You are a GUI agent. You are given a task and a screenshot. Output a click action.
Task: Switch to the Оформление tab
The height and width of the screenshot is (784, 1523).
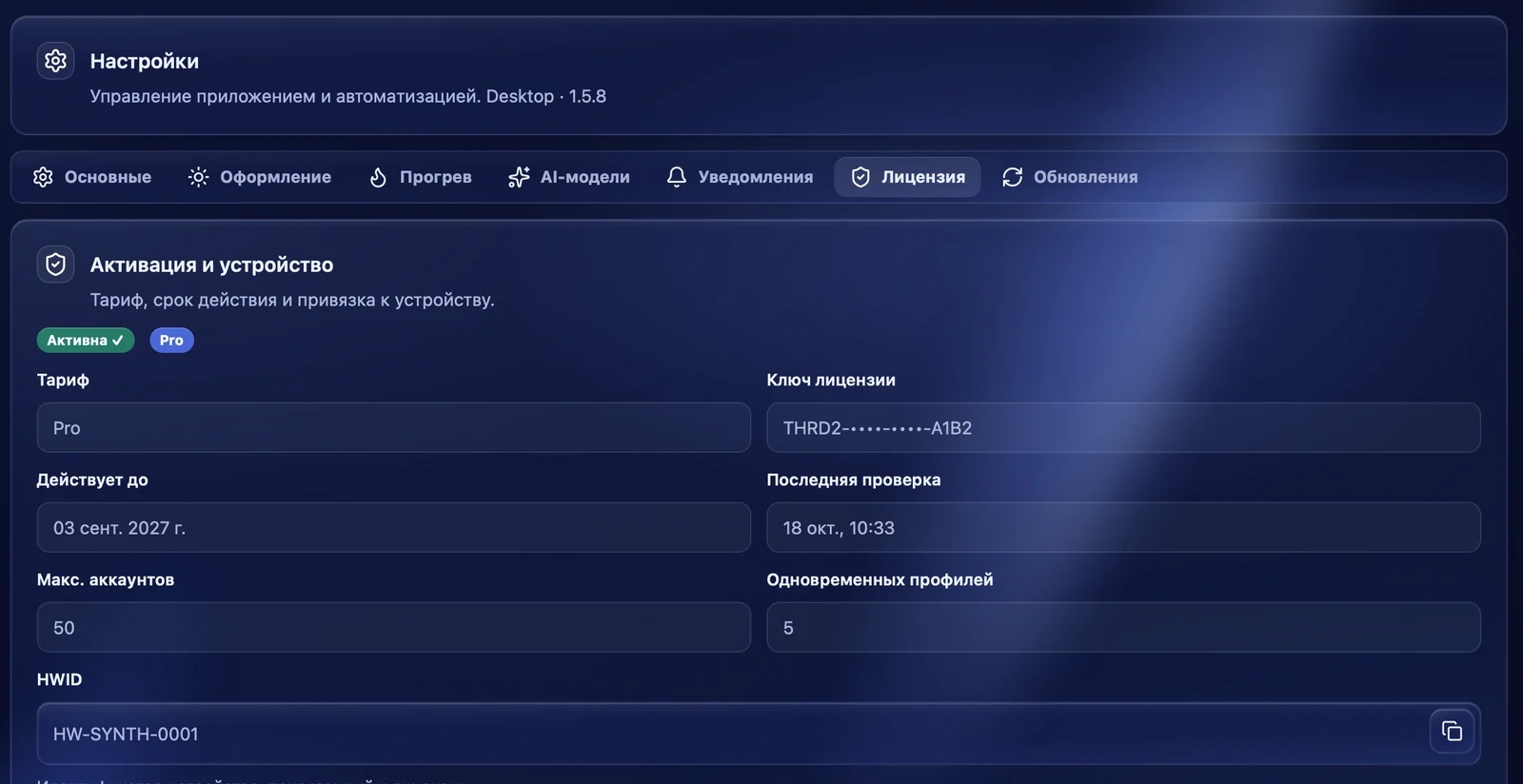tap(260, 177)
